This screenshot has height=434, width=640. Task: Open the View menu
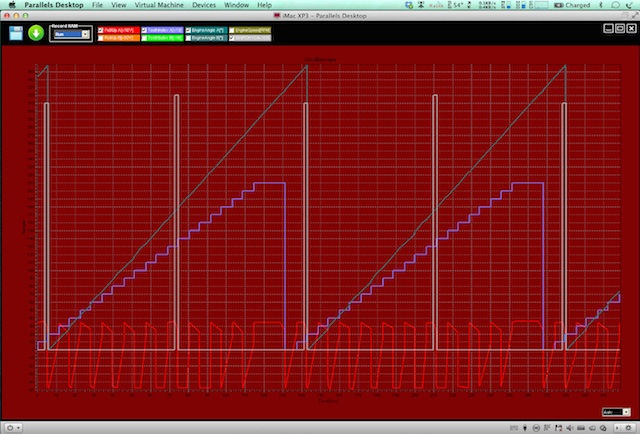point(118,5)
